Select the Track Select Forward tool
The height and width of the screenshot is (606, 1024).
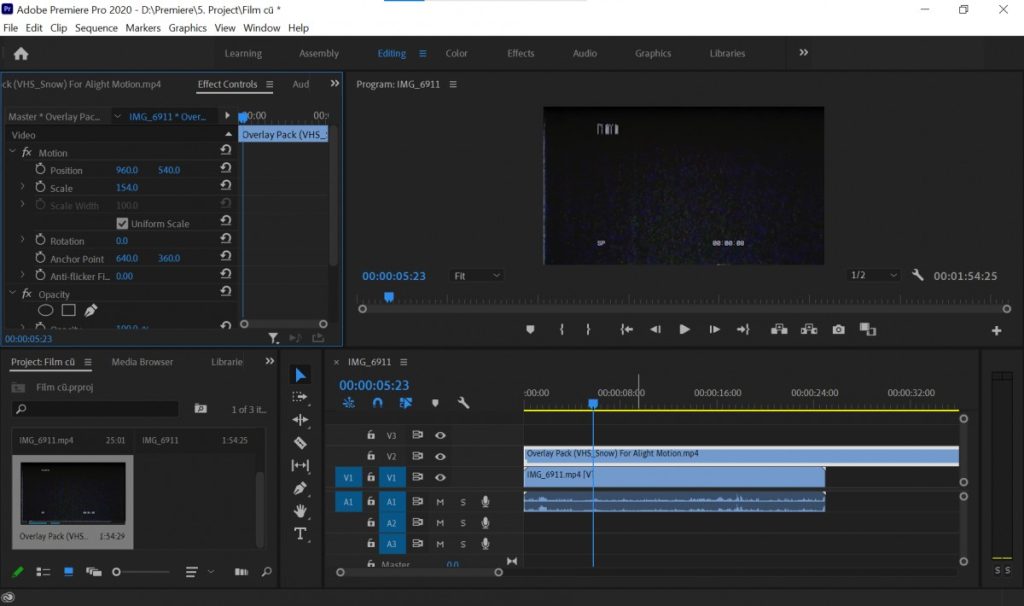point(300,397)
